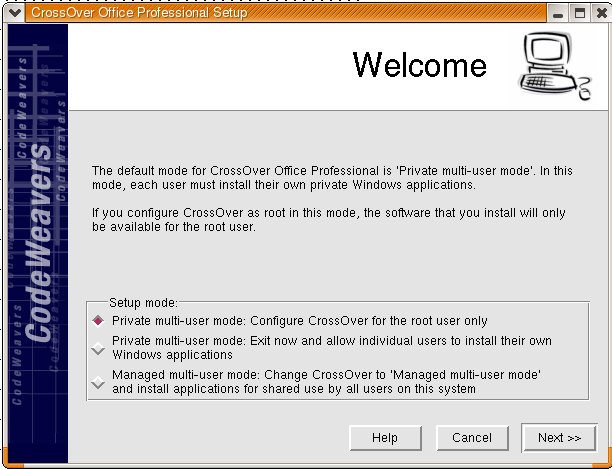Click the Welcome heading text
The image size is (612, 469).
click(419, 65)
